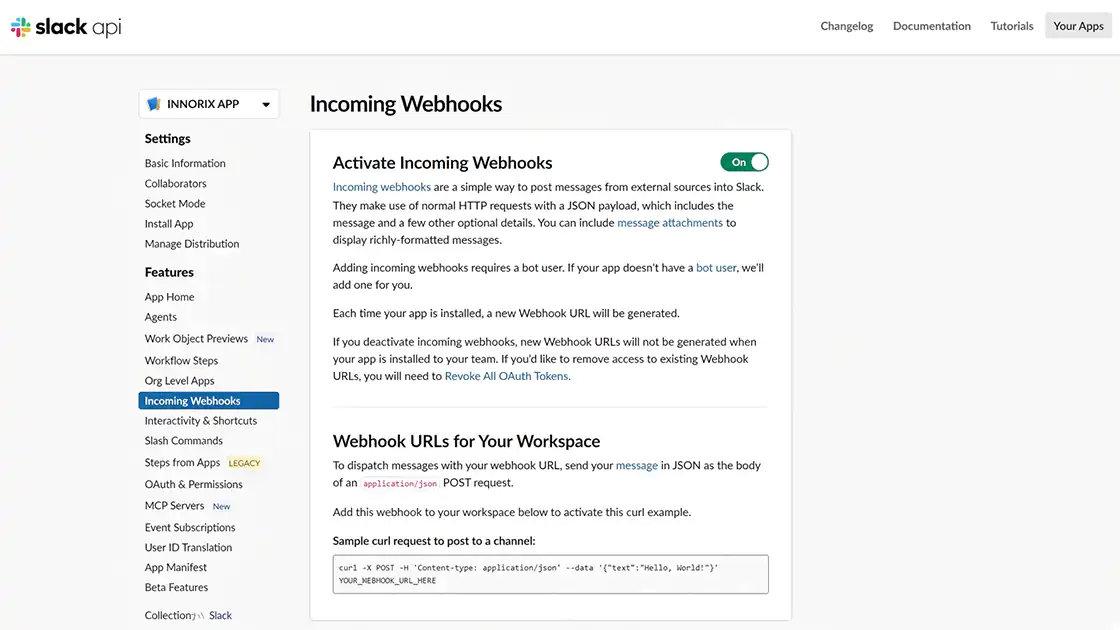The image size is (1120, 630).
Task: Open Work Object Previews
Action: click(196, 339)
